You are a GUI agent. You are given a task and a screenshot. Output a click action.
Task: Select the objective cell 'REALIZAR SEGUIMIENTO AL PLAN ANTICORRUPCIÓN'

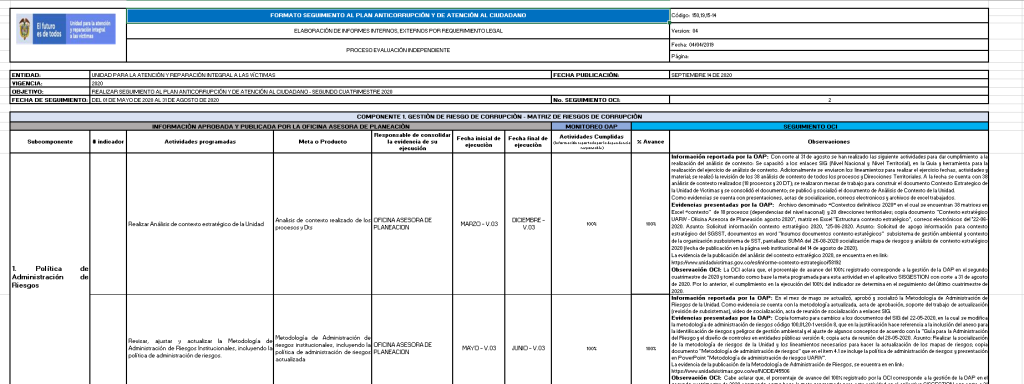[x=539, y=92]
